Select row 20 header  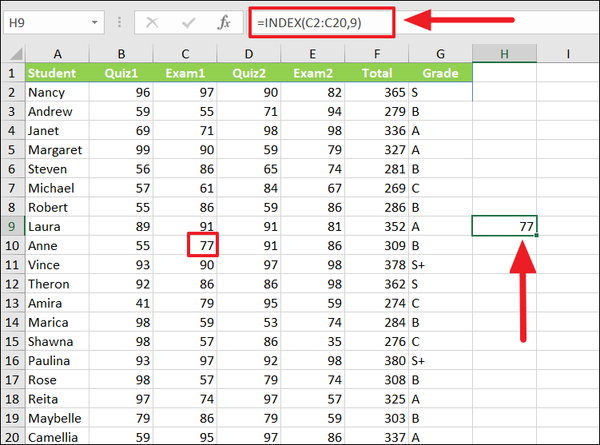tap(12, 437)
